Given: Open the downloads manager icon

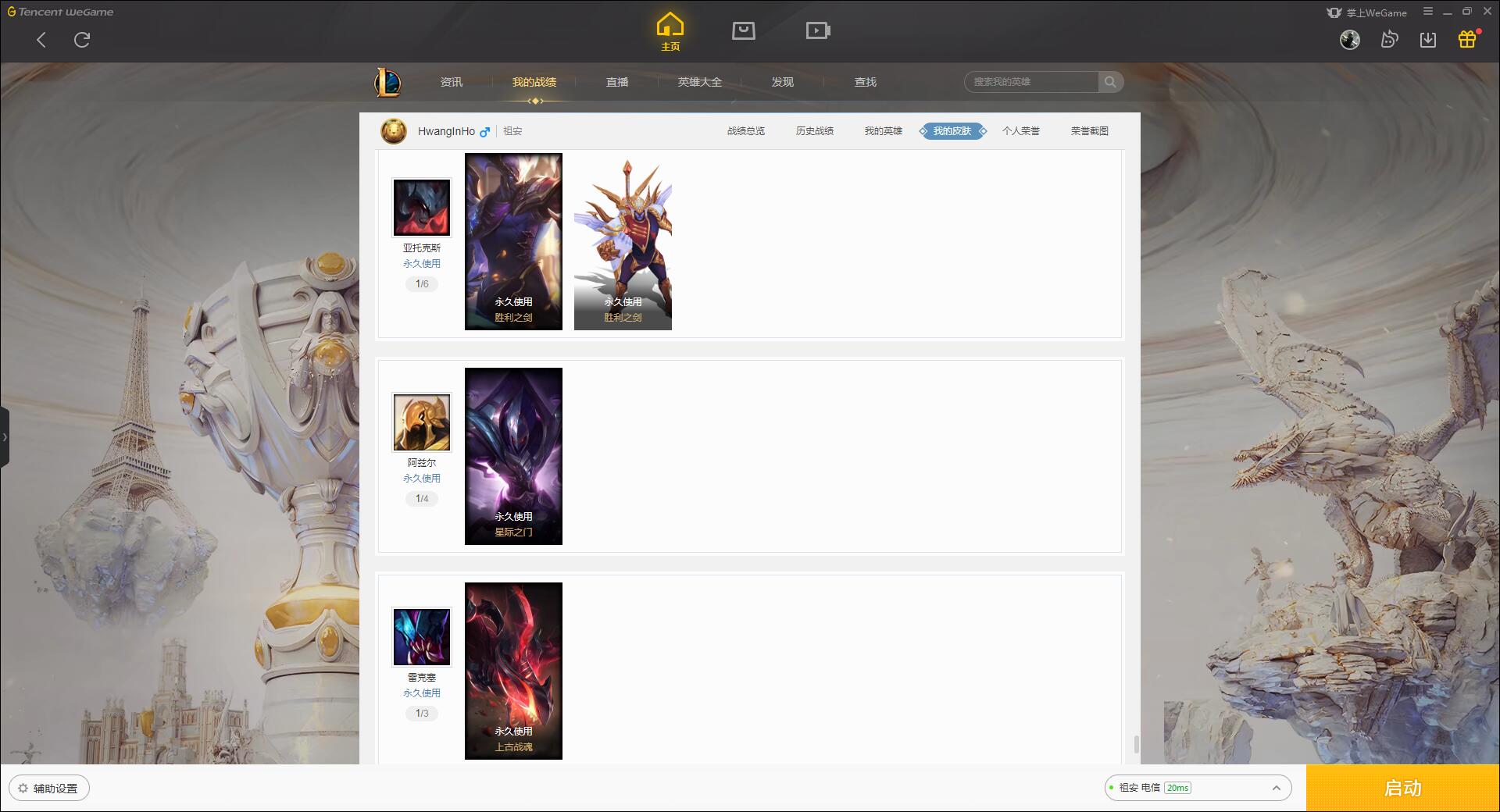Looking at the screenshot, I should [1428, 40].
